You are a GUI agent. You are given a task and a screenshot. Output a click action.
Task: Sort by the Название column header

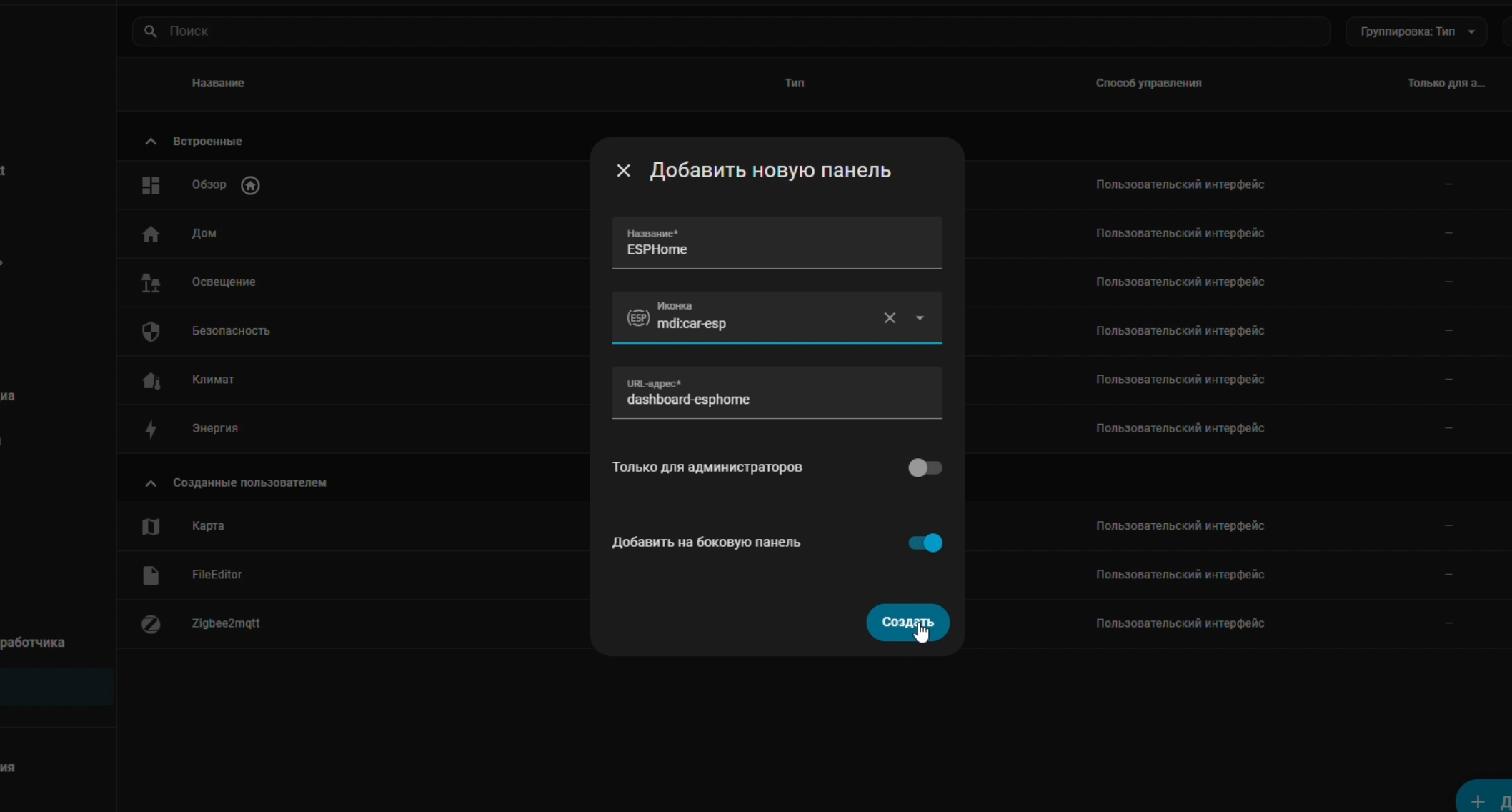click(x=218, y=83)
